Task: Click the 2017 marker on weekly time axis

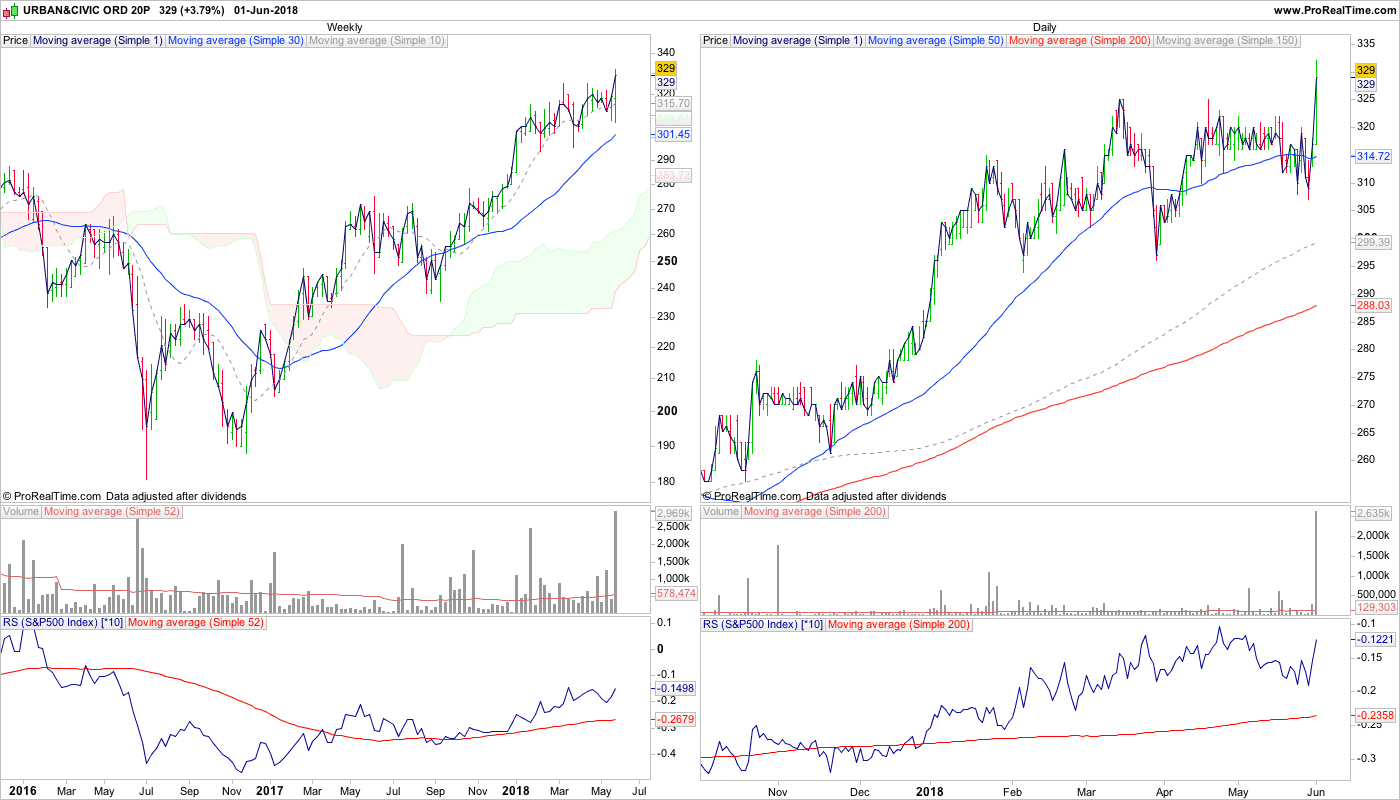Action: [269, 791]
